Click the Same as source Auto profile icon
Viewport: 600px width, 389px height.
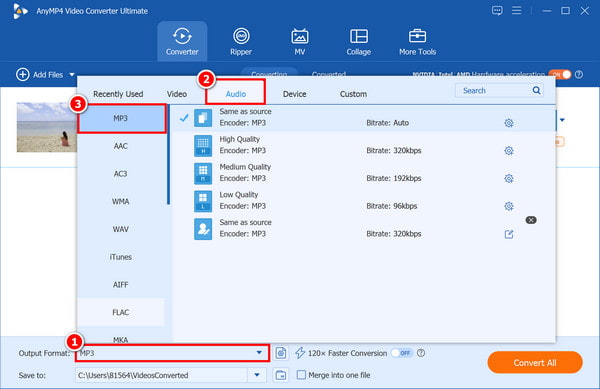pyautogui.click(x=203, y=118)
